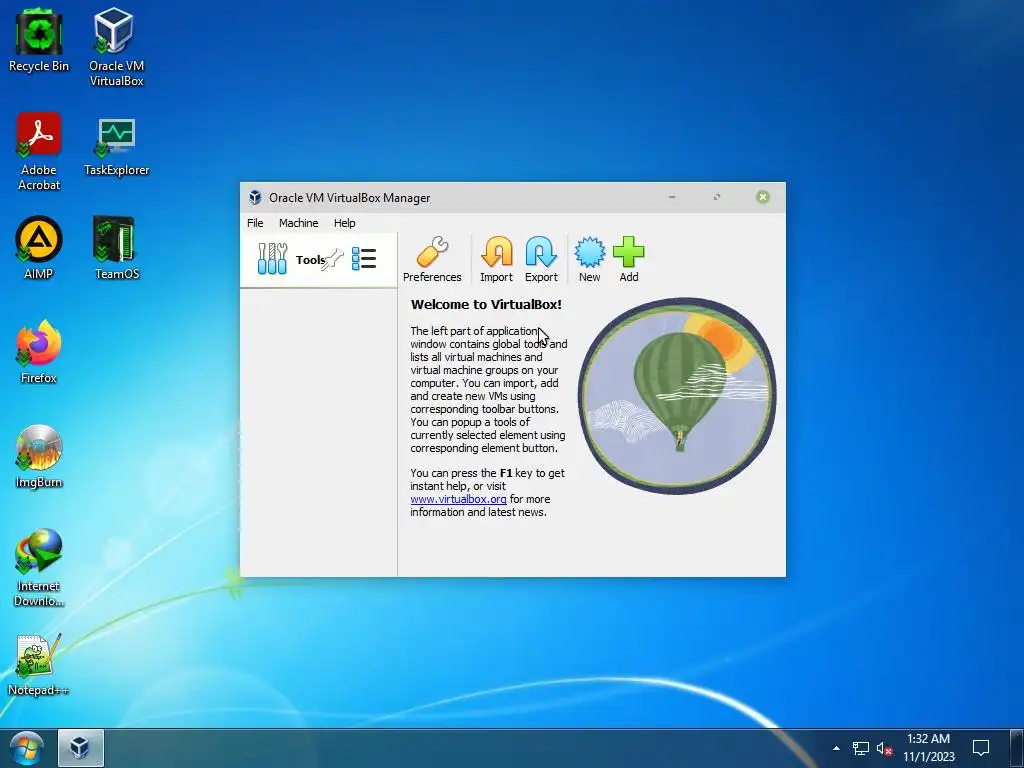Select the Tools item in left pane

click(318, 260)
